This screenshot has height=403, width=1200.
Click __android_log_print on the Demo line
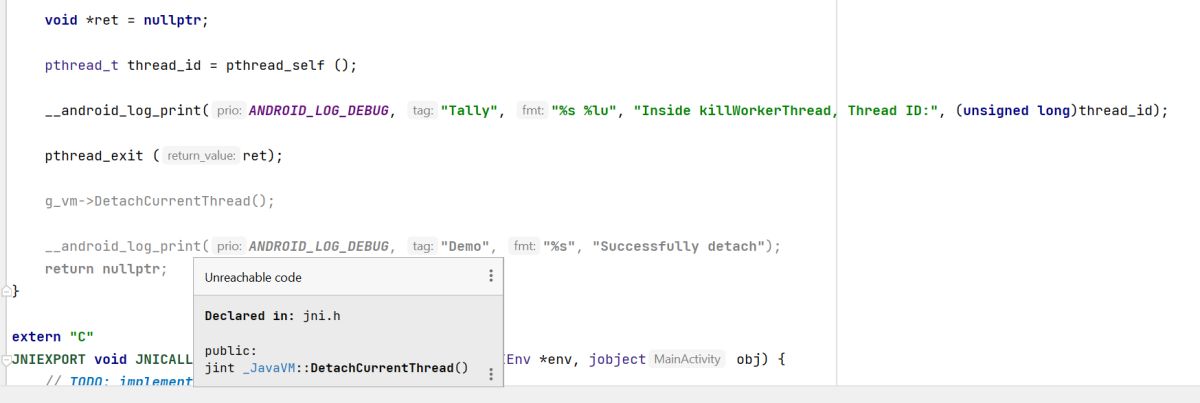pos(123,246)
